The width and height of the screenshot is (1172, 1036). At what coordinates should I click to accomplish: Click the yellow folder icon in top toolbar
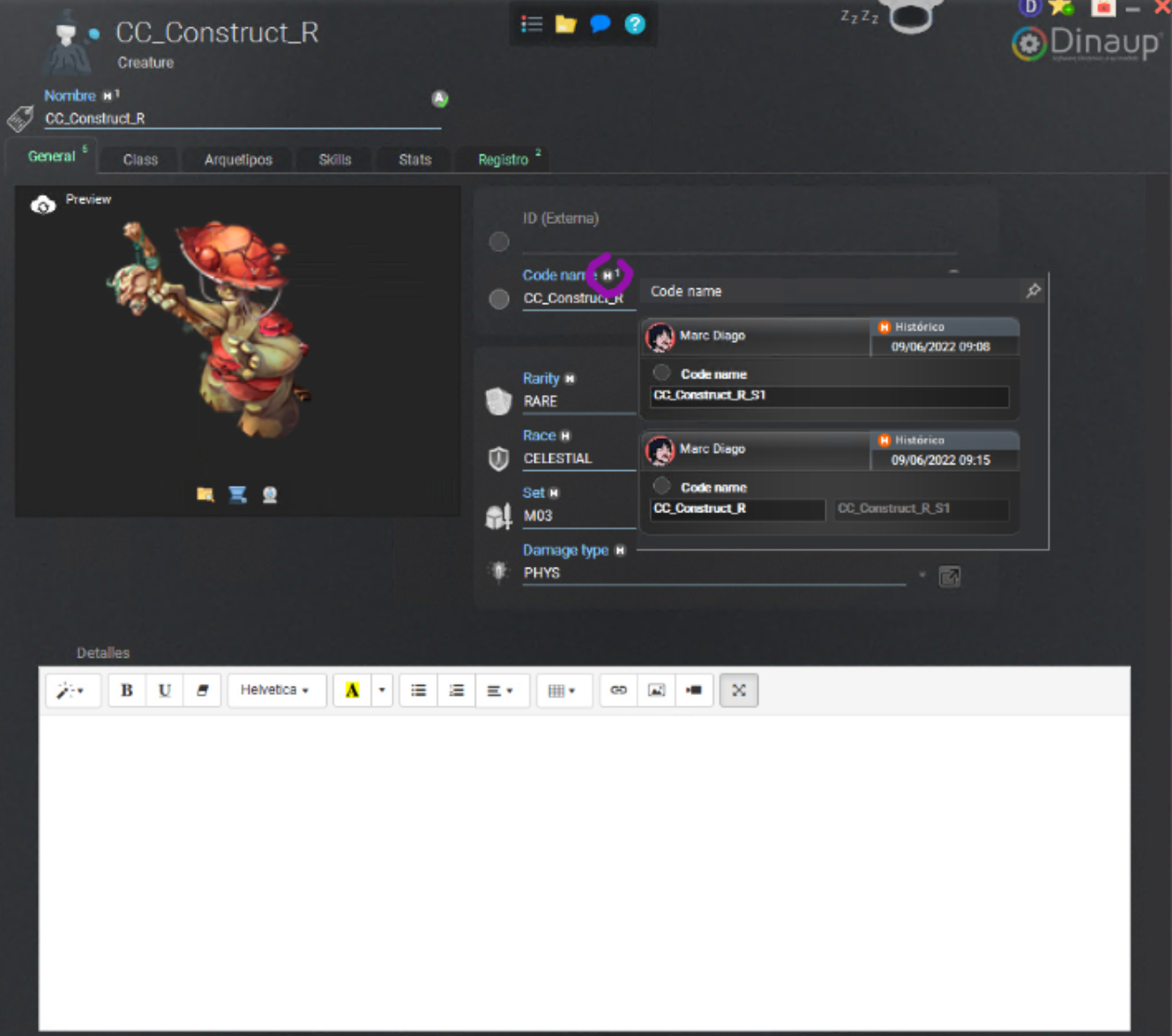click(x=565, y=24)
